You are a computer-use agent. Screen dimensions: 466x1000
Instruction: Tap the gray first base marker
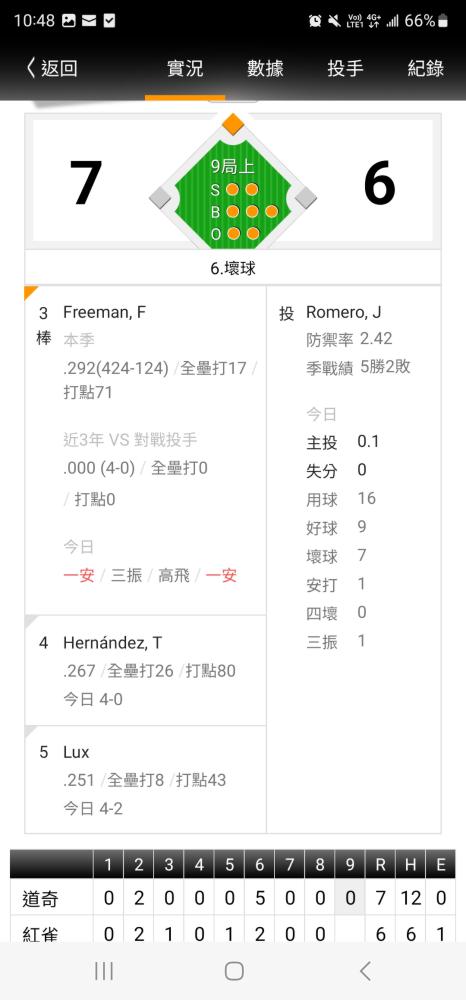(305, 198)
